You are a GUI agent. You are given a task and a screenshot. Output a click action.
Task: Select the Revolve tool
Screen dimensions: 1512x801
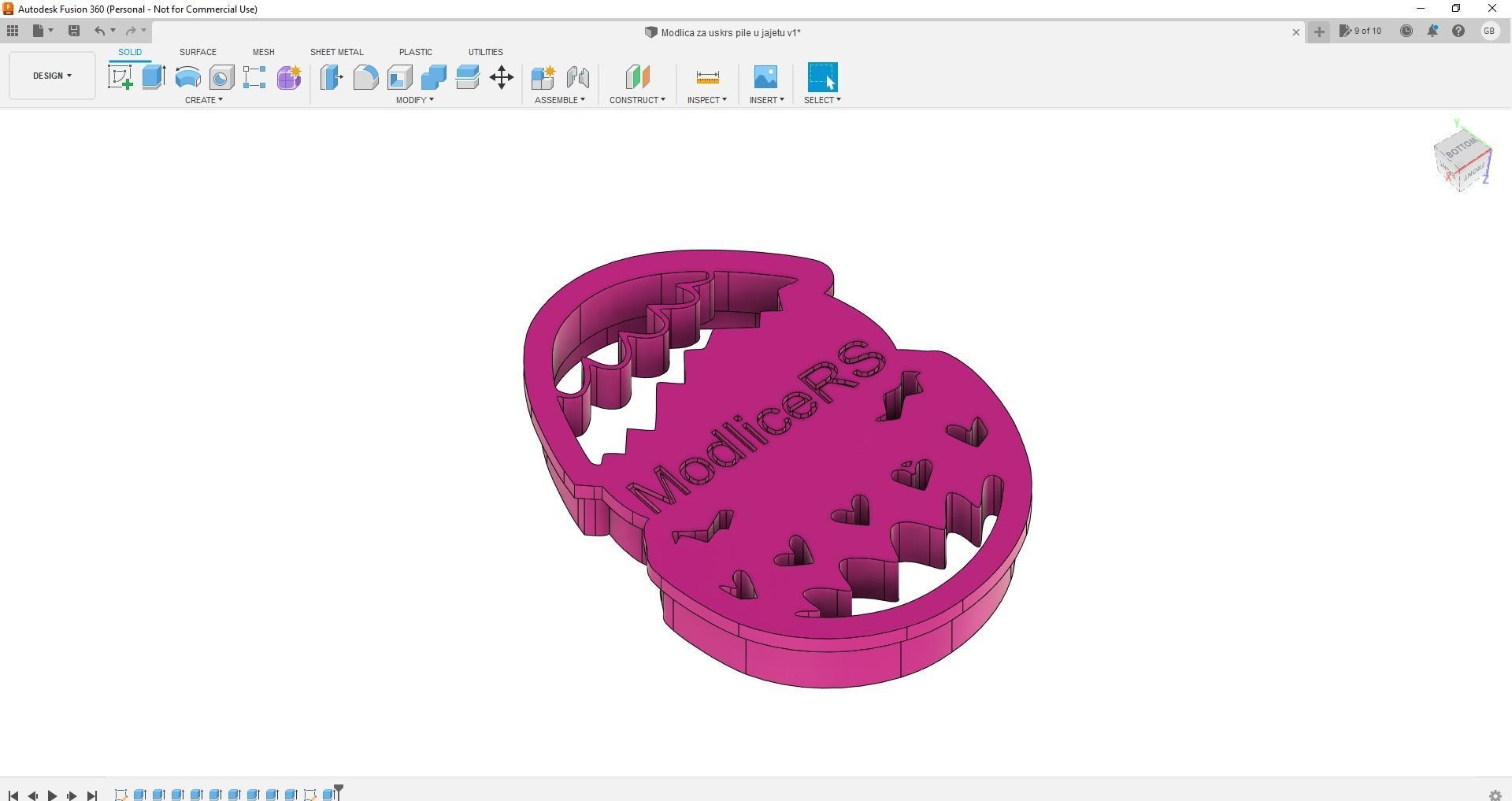[x=187, y=77]
